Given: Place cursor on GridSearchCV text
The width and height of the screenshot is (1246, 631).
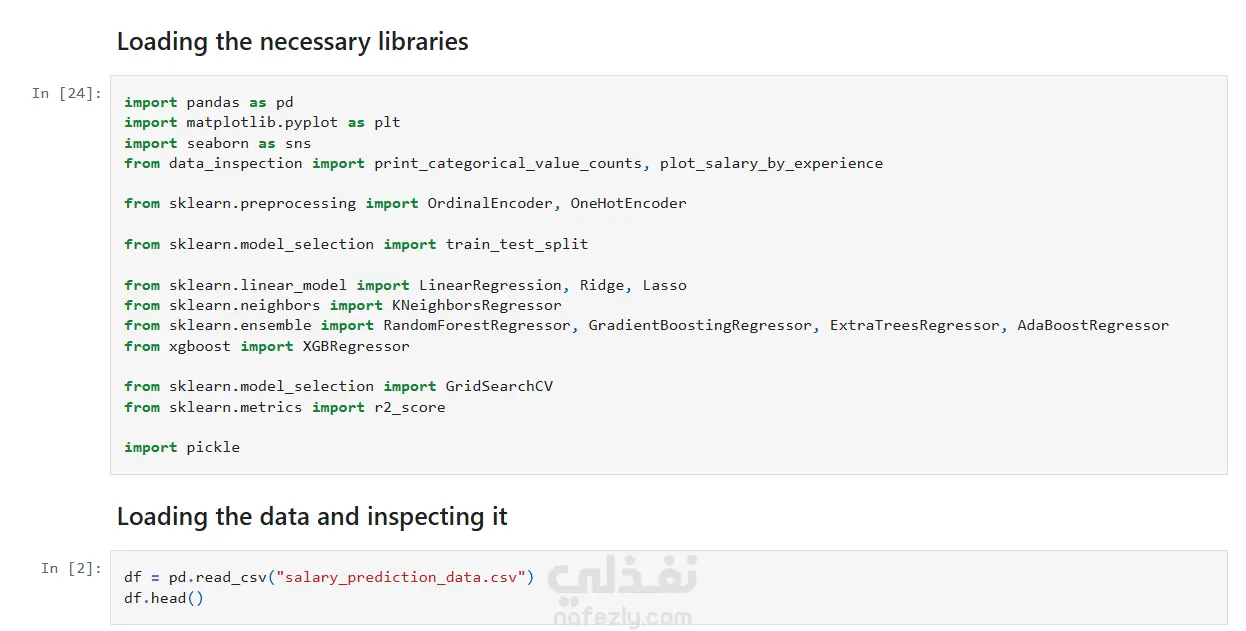Looking at the screenshot, I should click(499, 386).
